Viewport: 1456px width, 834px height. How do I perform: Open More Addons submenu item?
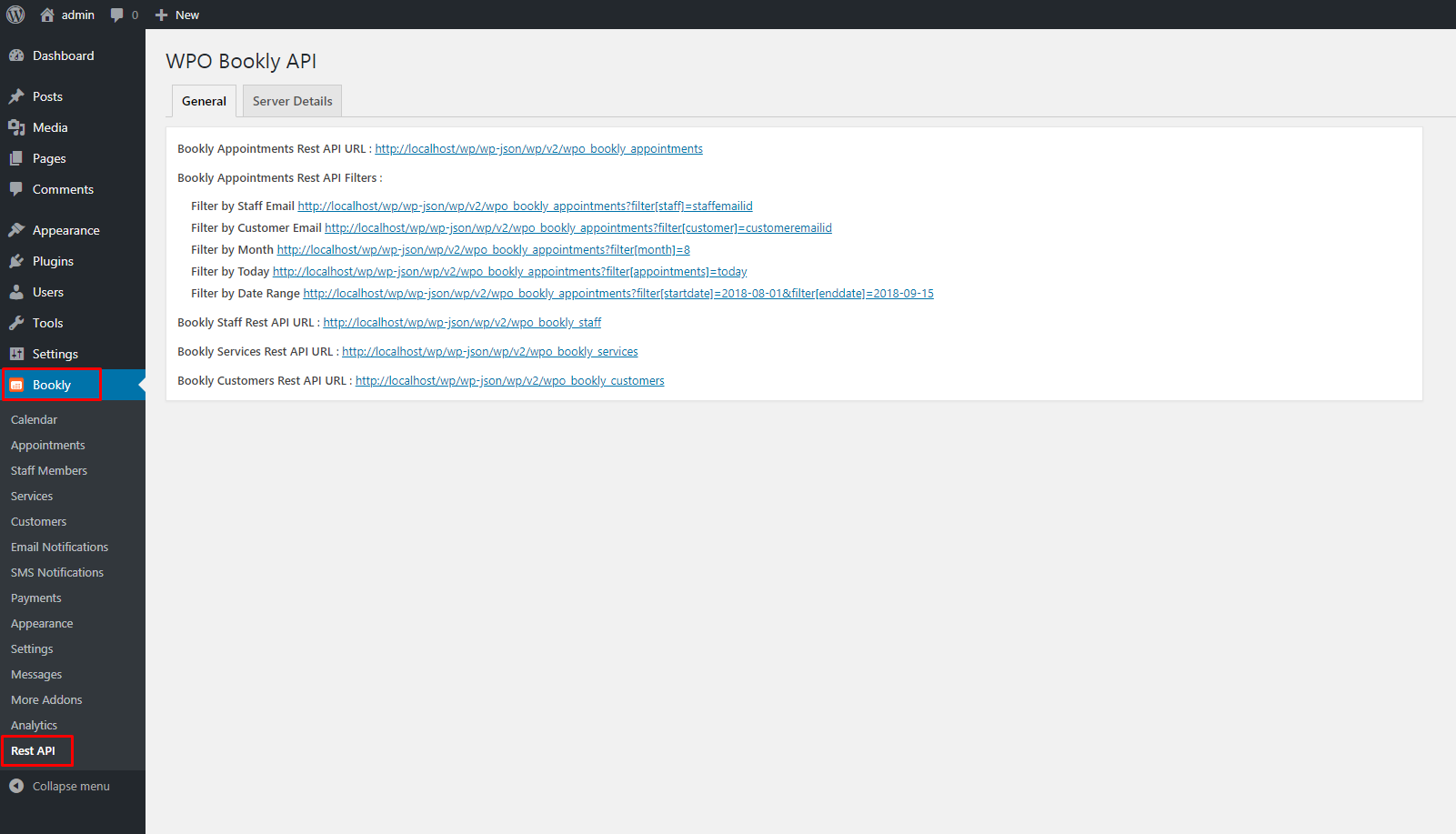(x=46, y=699)
